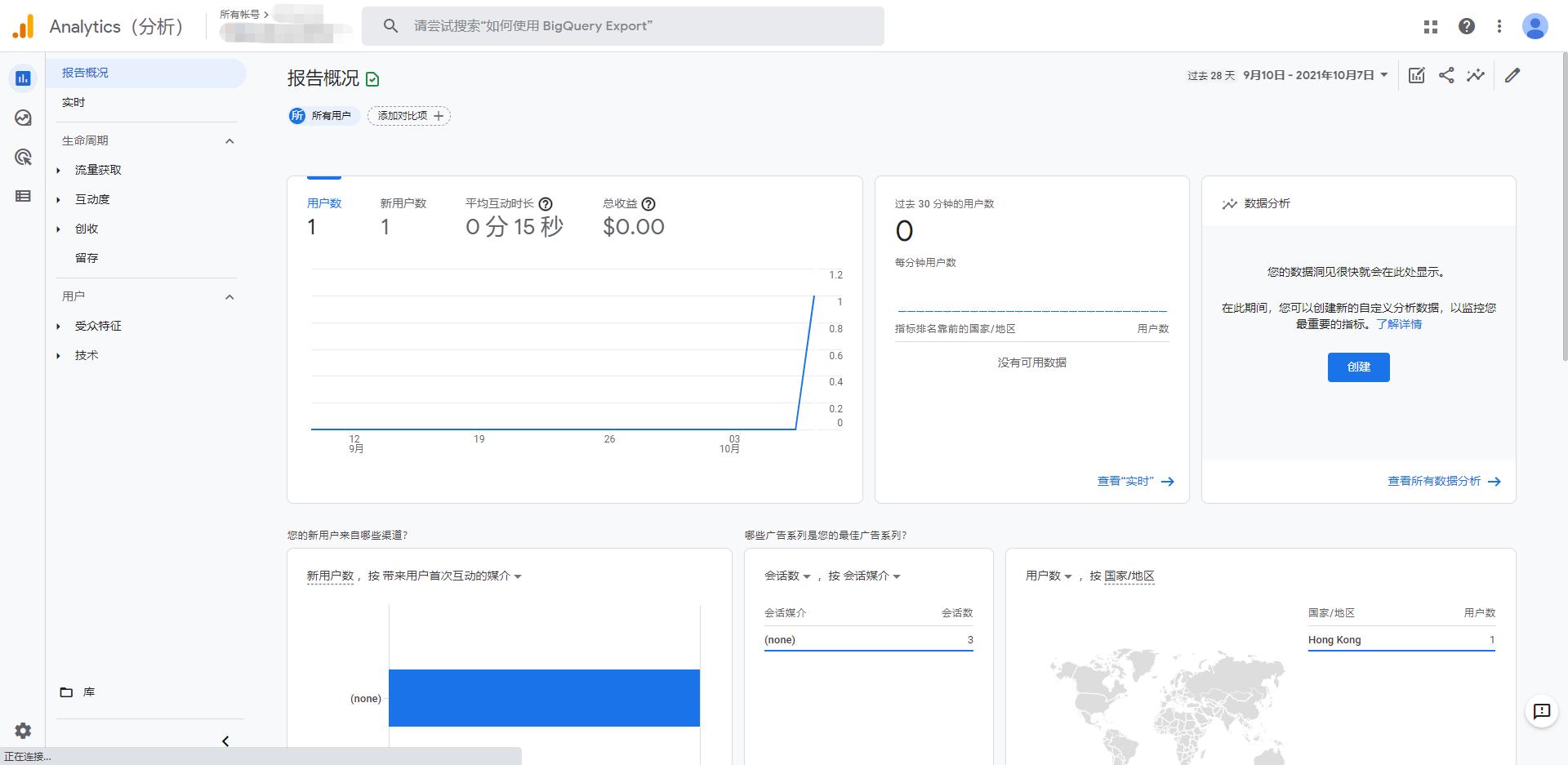Open Analytics help
This screenshot has height=765, width=1568.
point(1467,26)
